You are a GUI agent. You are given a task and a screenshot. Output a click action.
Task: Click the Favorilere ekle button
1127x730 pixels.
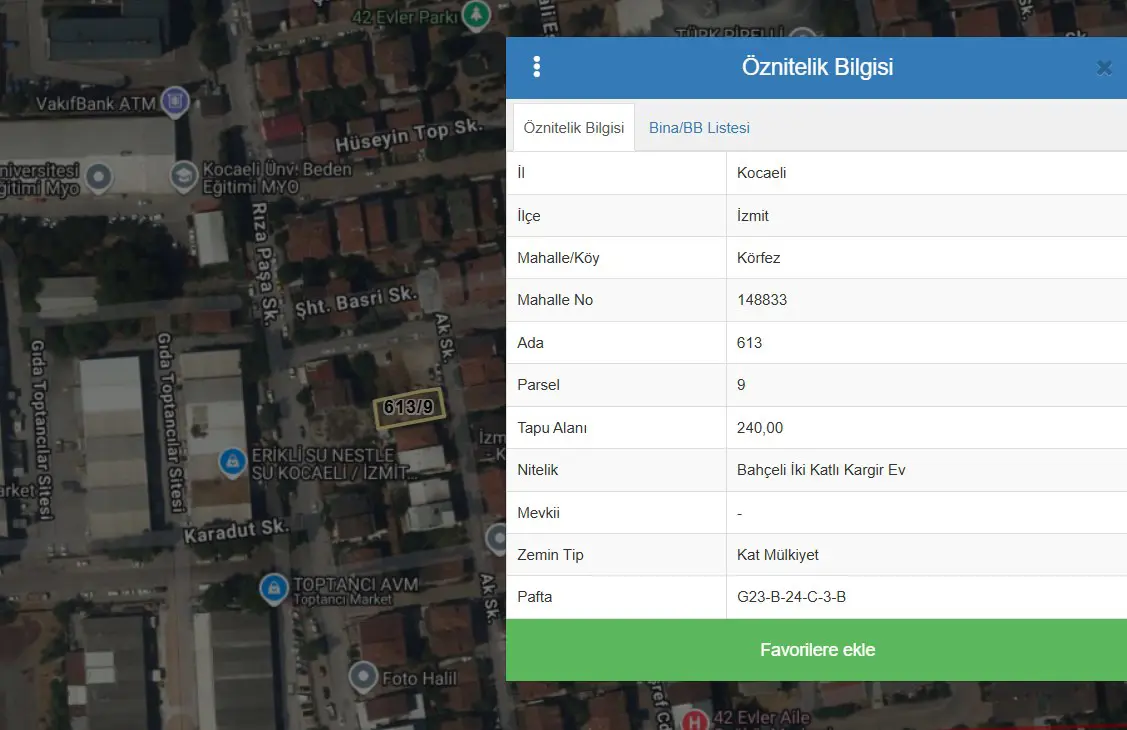pyautogui.click(x=816, y=650)
